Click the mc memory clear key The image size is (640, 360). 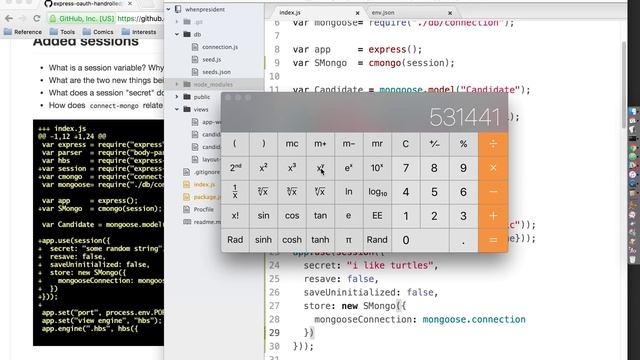coord(292,144)
